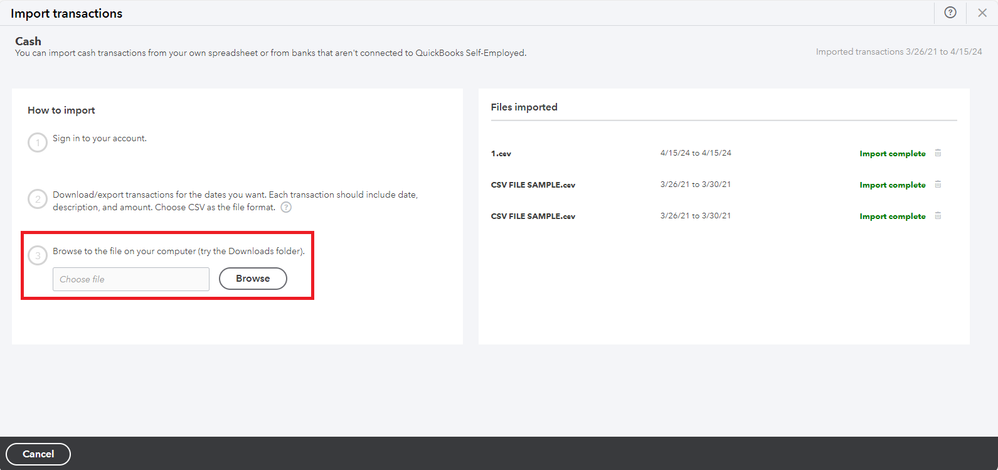Click the Browse button
The width and height of the screenshot is (998, 470).
coord(253,279)
